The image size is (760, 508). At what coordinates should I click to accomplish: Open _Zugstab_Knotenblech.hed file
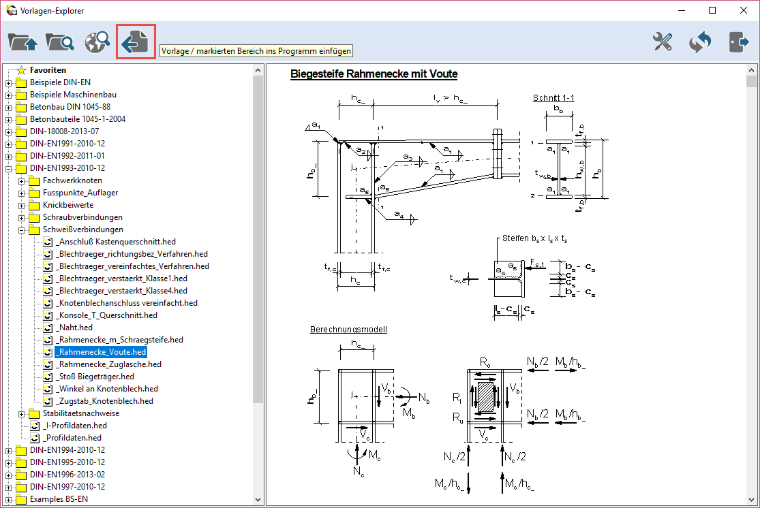(x=104, y=401)
